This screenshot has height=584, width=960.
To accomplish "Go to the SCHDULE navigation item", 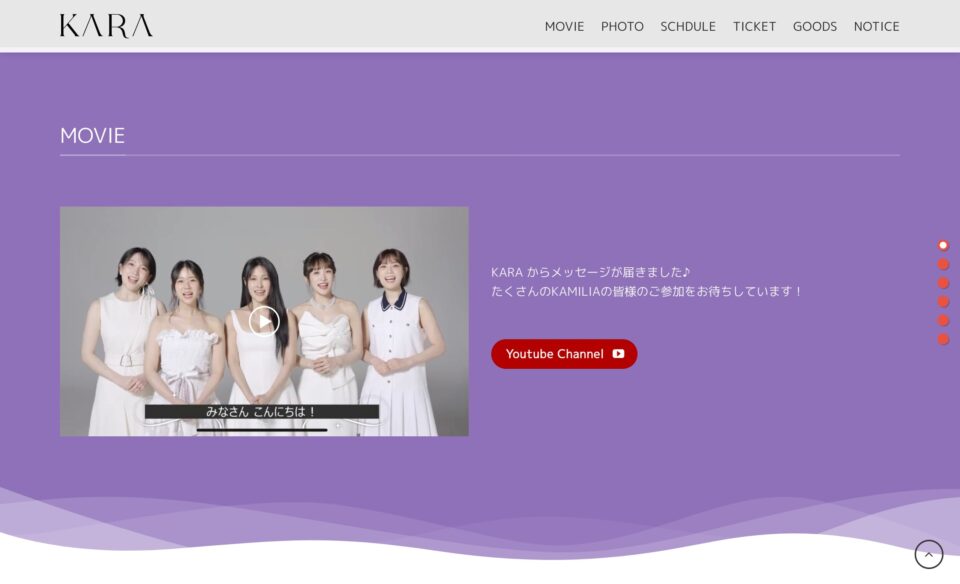I will point(688,26).
